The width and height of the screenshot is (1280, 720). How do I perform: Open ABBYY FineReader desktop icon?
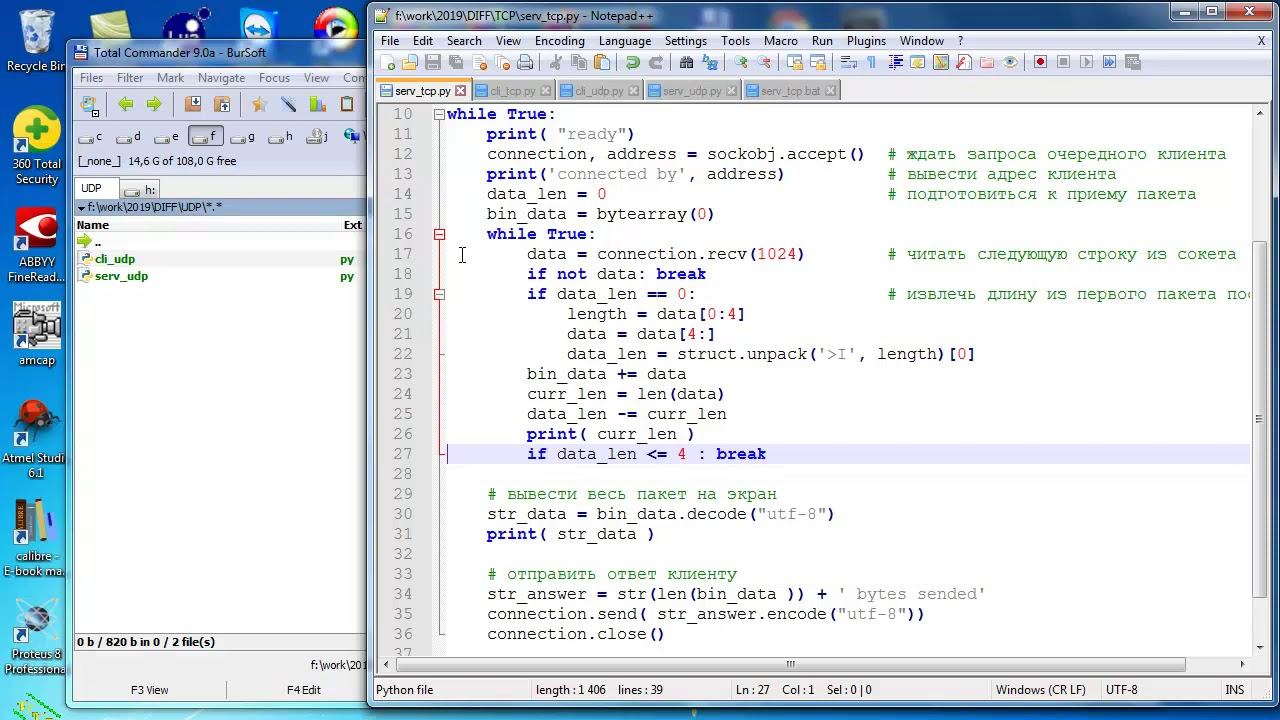point(36,246)
